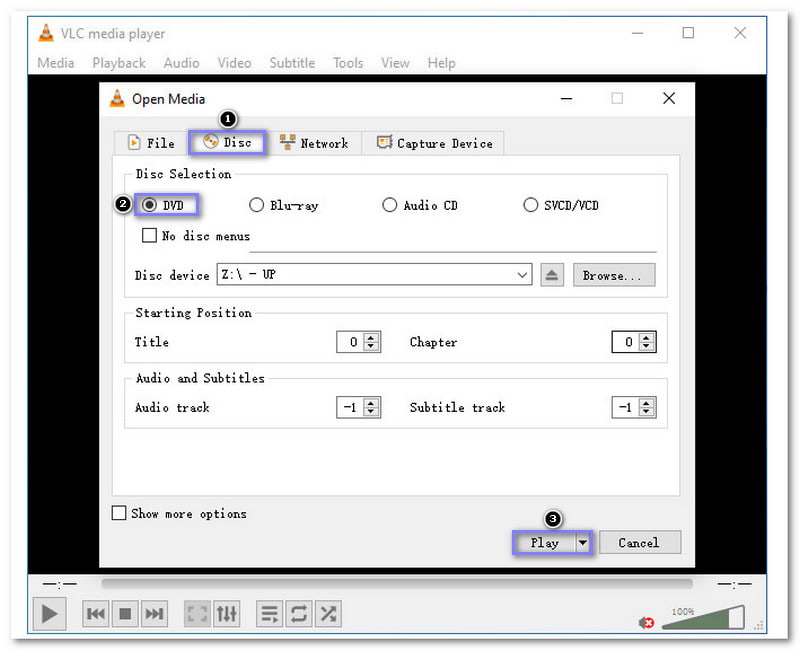This screenshot has width=800, height=651.
Task: Click the Browse... button
Action: point(614,276)
